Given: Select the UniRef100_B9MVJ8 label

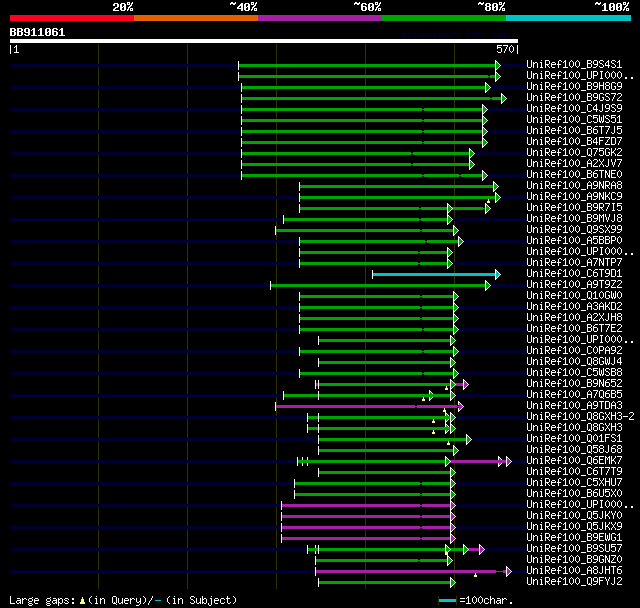Looking at the screenshot, I should [574, 219].
